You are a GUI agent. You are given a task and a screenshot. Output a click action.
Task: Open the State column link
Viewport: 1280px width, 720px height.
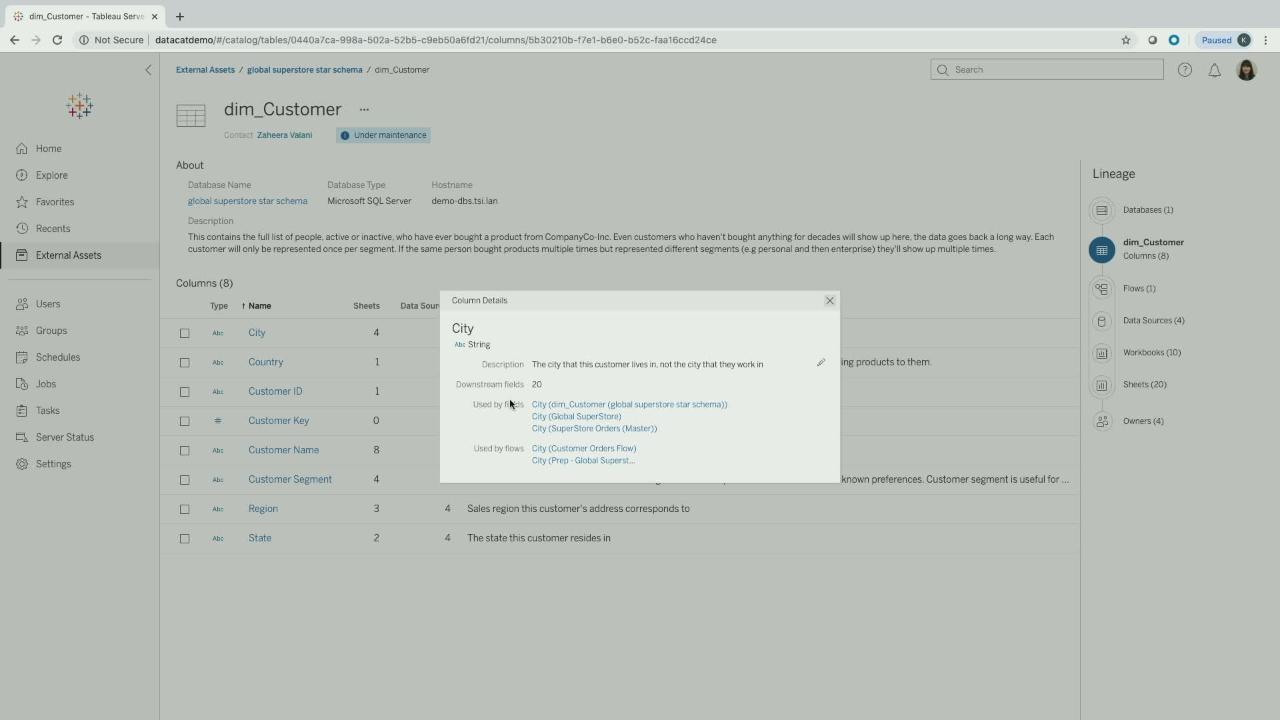coord(259,538)
